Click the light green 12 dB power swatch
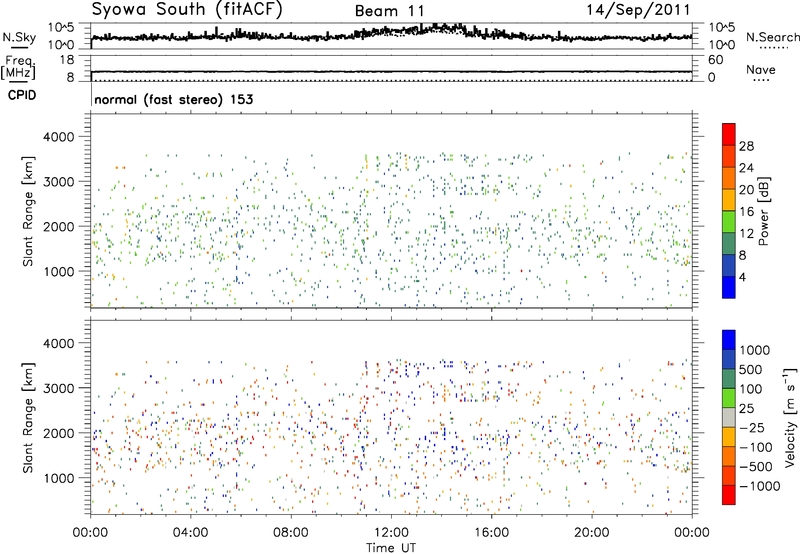 (x=729, y=222)
